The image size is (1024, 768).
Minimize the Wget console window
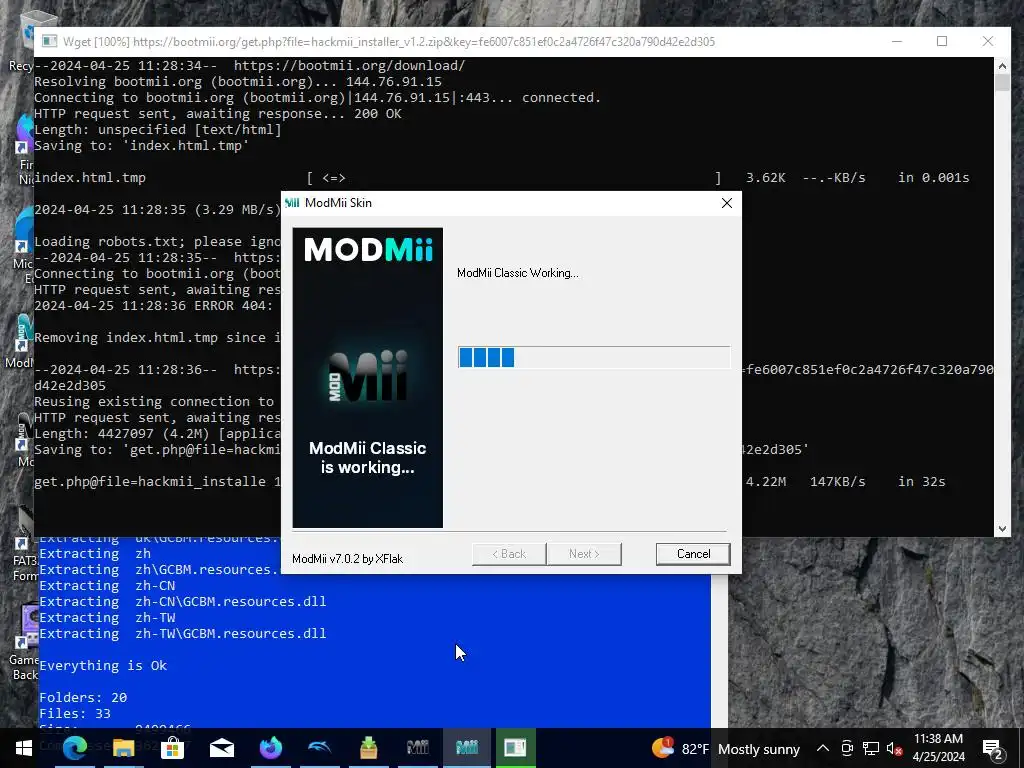[897, 41]
